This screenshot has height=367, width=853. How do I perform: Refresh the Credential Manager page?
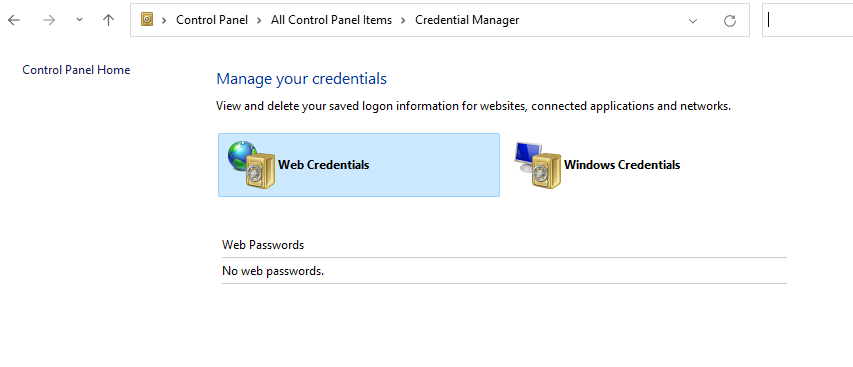tap(730, 21)
